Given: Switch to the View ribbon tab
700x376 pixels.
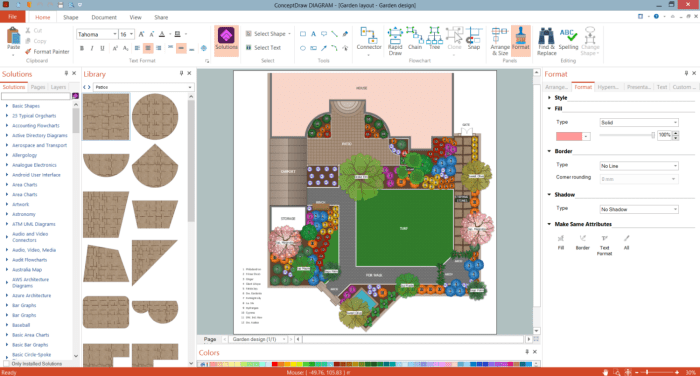Looking at the screenshot, I should click(135, 17).
